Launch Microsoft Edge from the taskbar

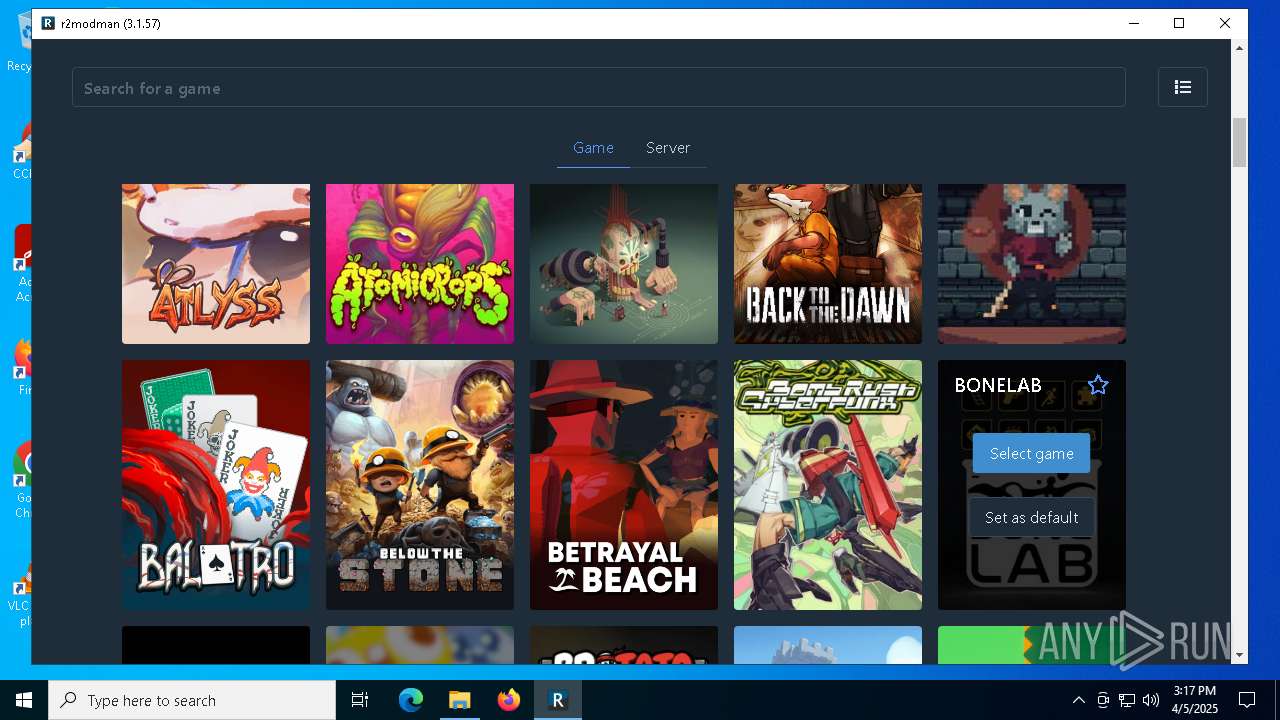[x=411, y=700]
